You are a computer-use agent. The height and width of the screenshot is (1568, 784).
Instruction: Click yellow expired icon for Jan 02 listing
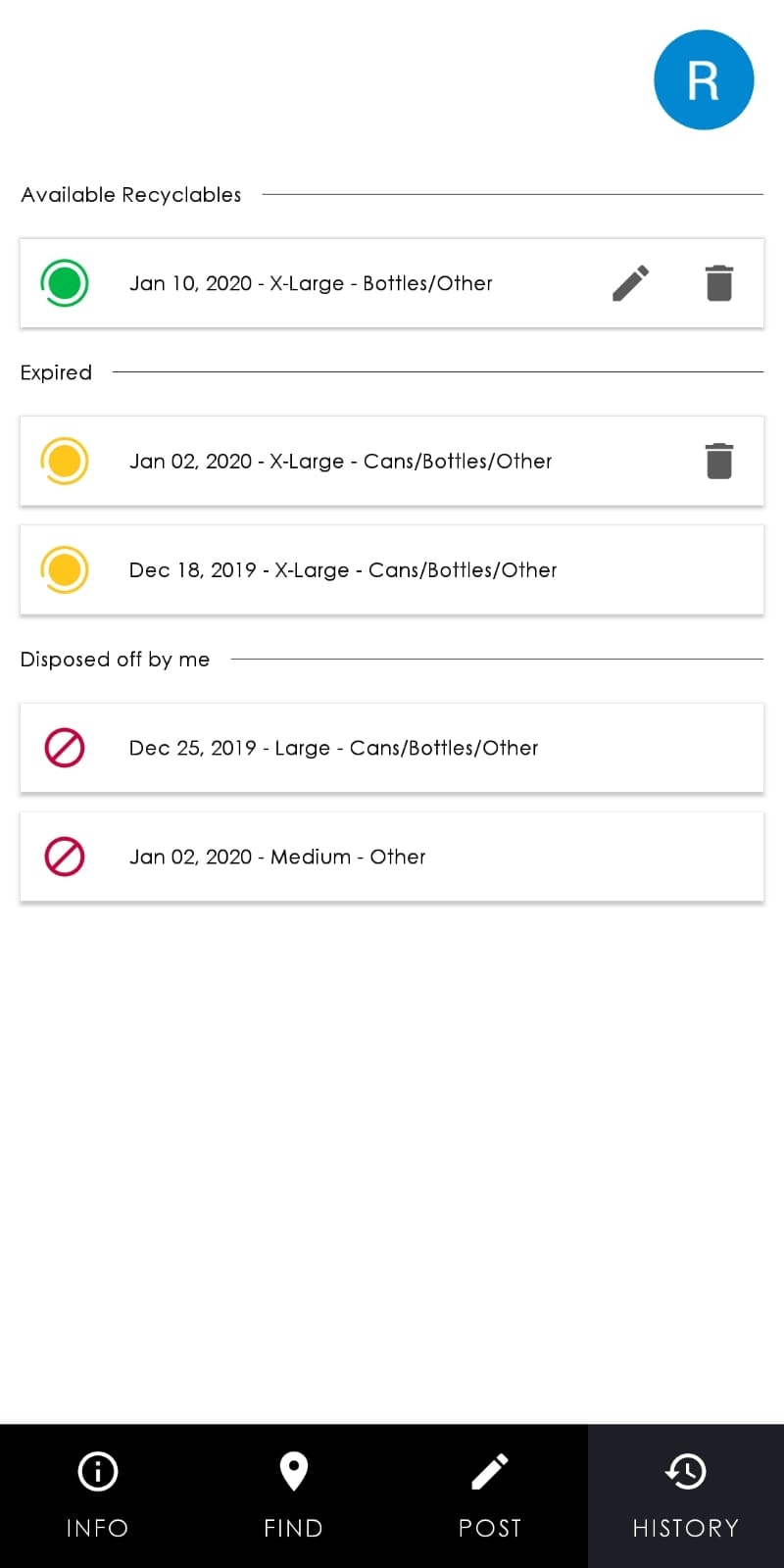tap(65, 461)
